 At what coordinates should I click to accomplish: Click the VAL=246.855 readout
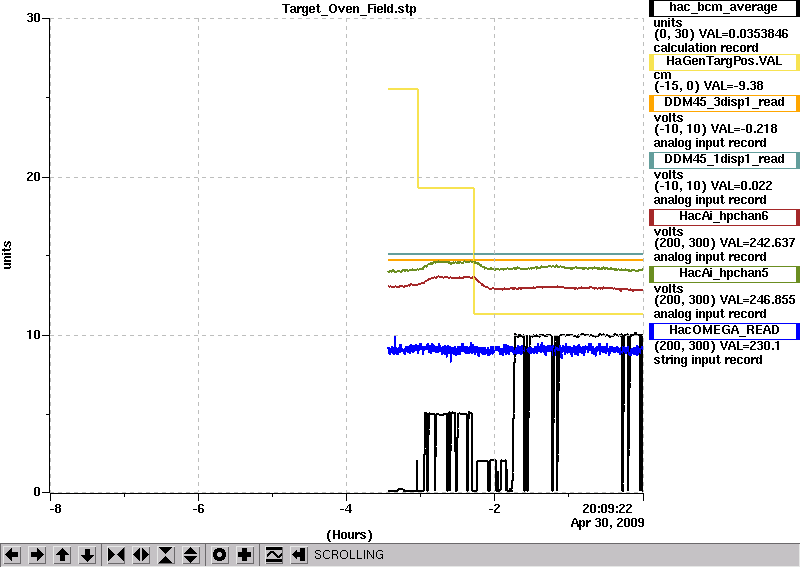(758, 300)
